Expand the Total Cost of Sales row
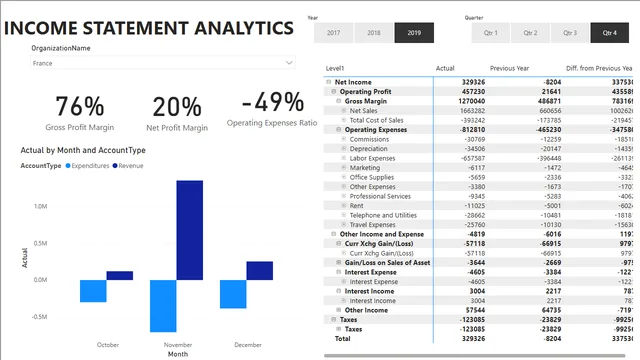This screenshot has width=640, height=360. pos(343,120)
